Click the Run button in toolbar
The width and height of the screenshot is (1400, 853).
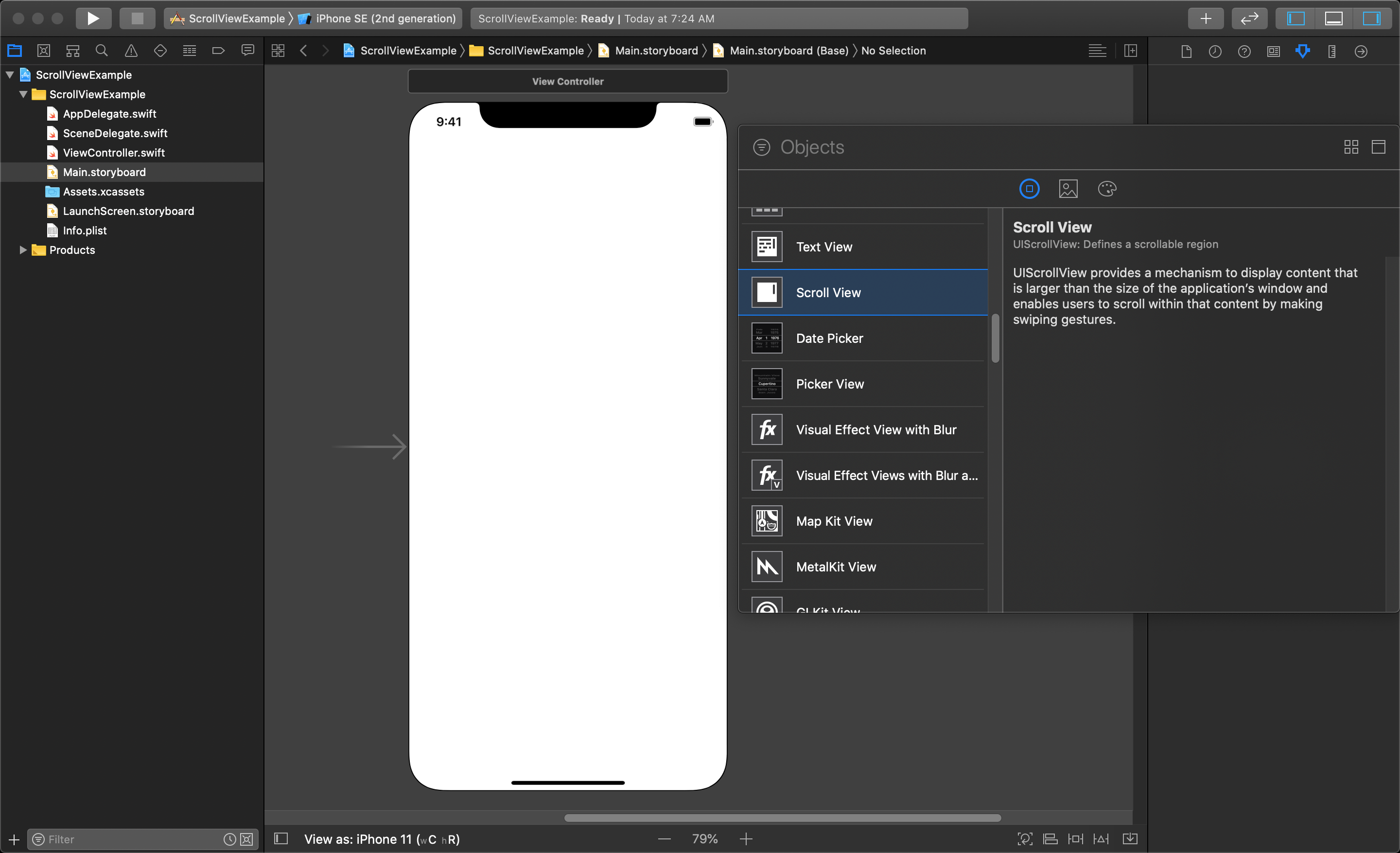91,17
